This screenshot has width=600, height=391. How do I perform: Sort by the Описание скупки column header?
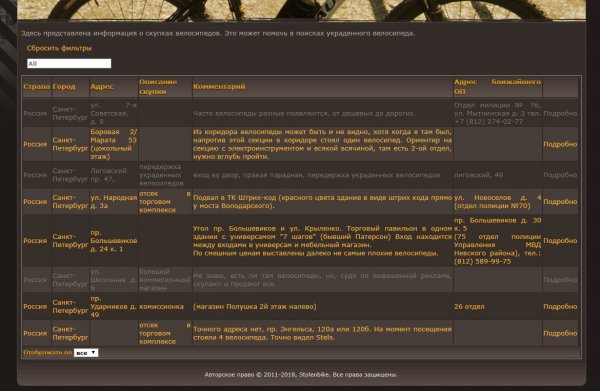158,87
